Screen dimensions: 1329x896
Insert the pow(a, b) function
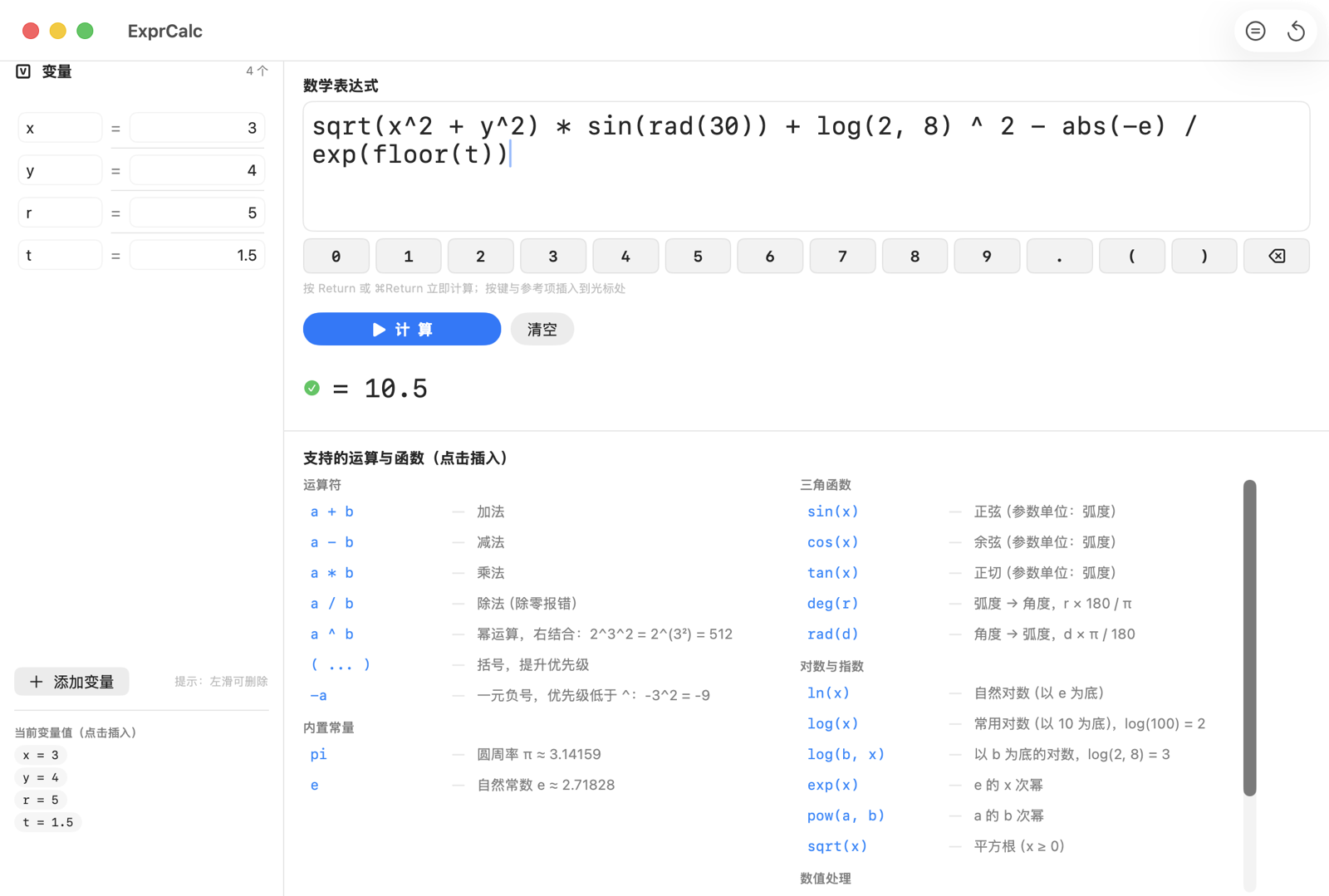click(846, 815)
